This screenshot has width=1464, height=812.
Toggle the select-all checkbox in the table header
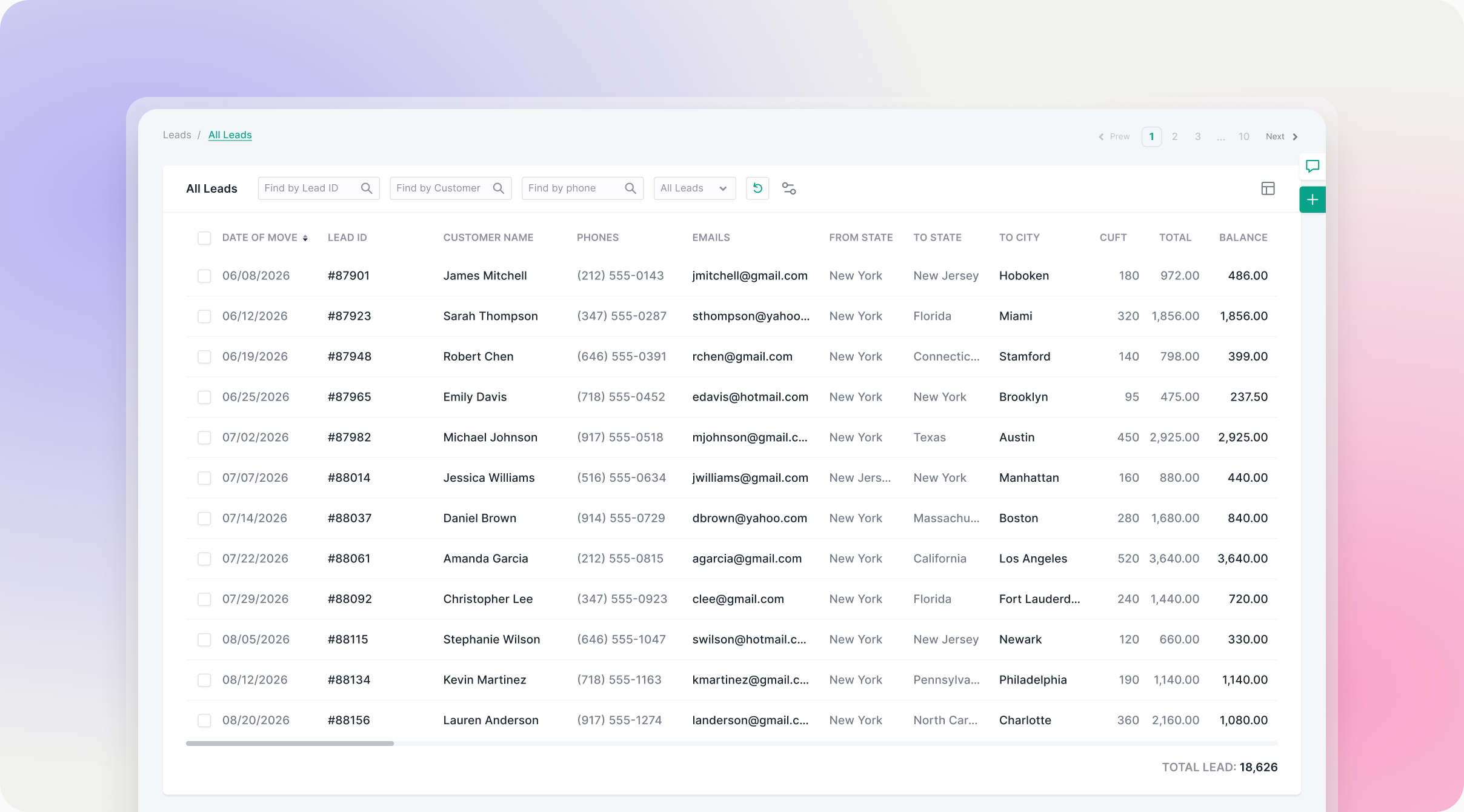pos(204,238)
